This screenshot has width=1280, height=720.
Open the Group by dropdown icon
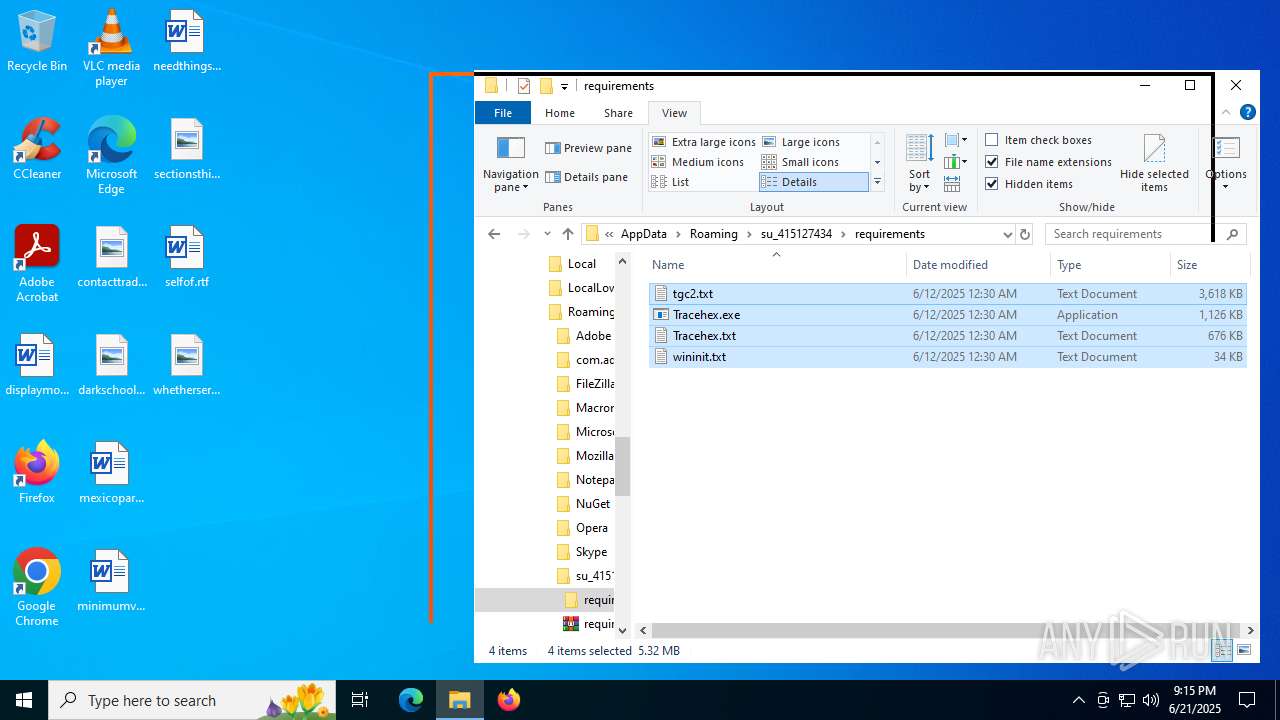coord(956,140)
